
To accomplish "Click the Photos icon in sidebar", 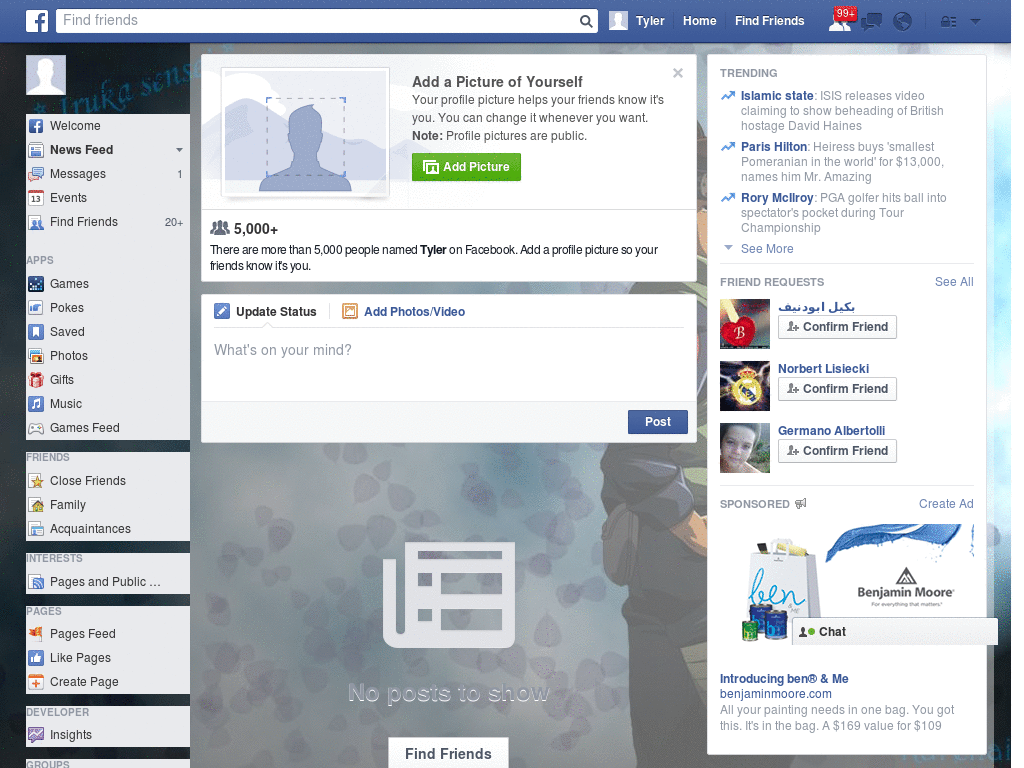I will [x=36, y=356].
